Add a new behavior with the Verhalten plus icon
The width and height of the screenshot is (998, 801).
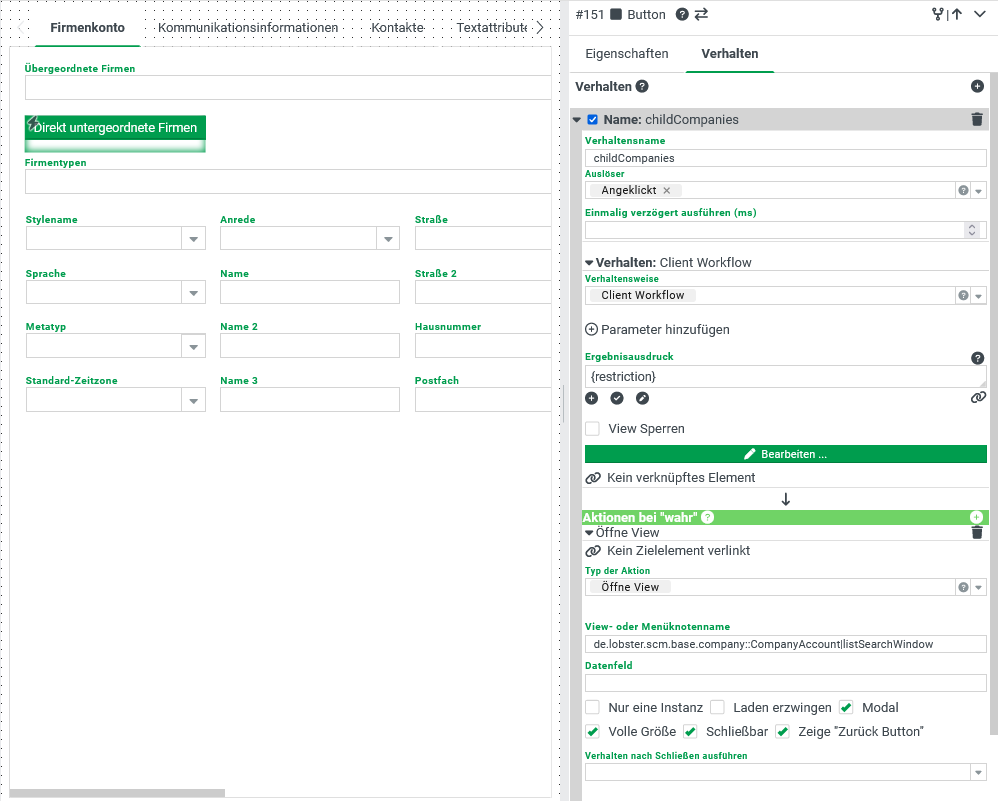(977, 87)
